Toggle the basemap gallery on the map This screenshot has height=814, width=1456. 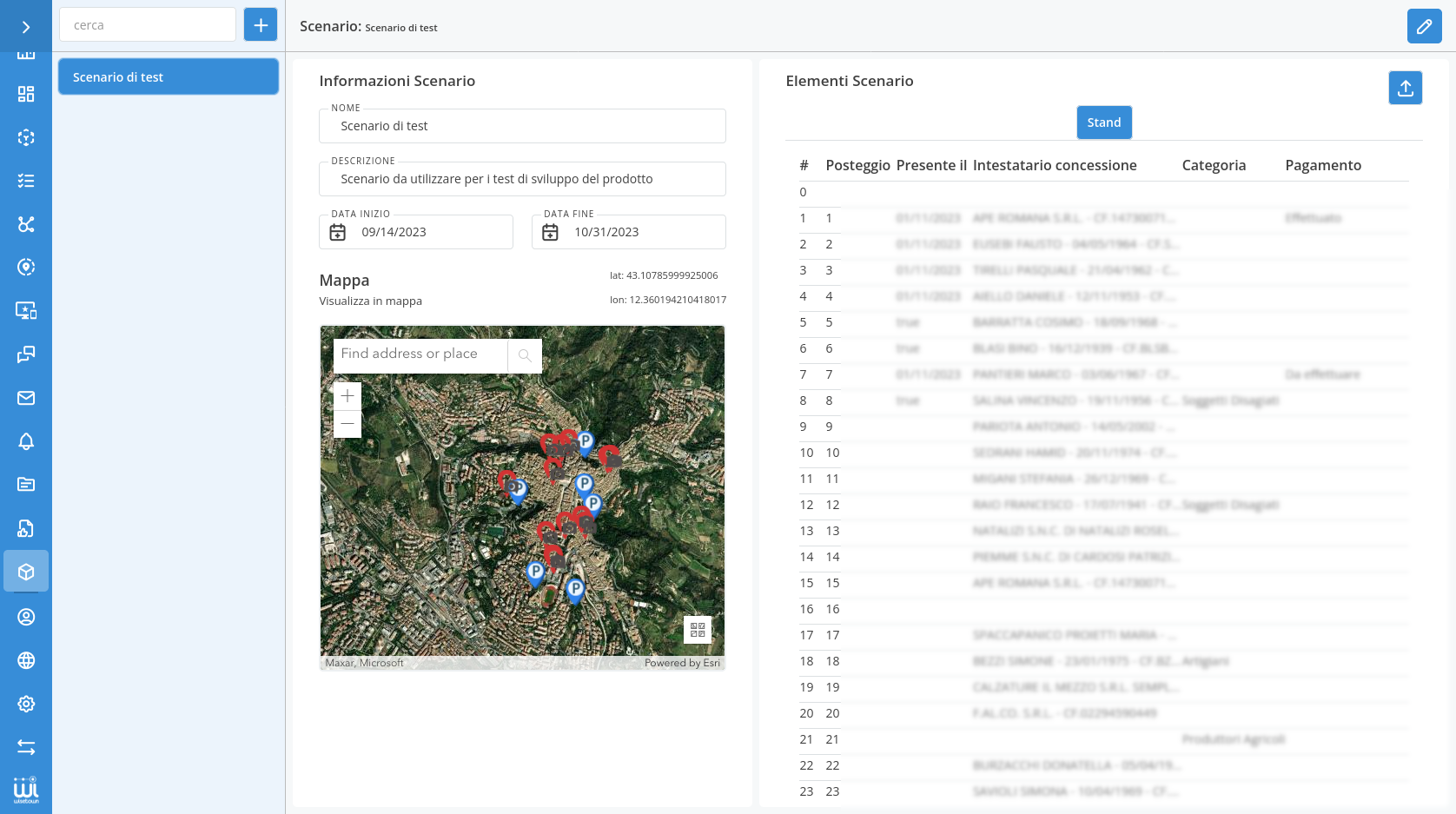coord(698,630)
